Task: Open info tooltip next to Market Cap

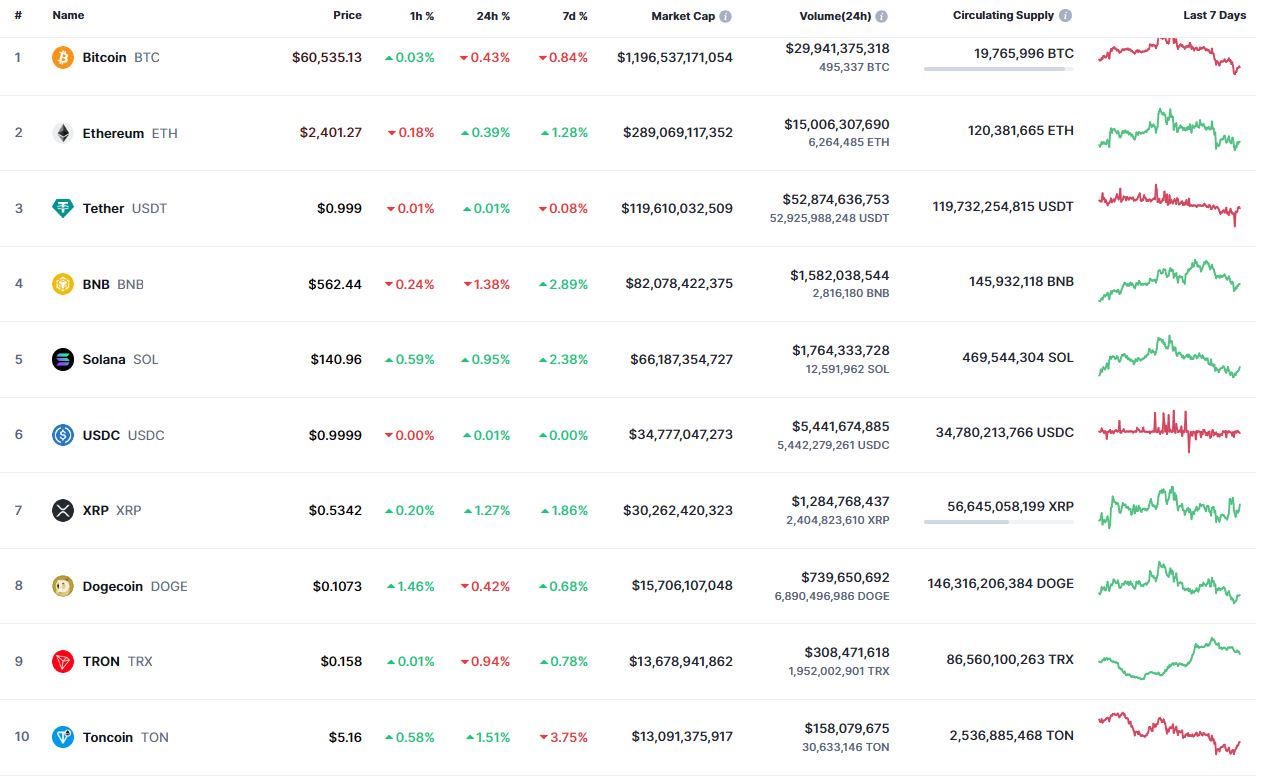Action: (x=726, y=16)
